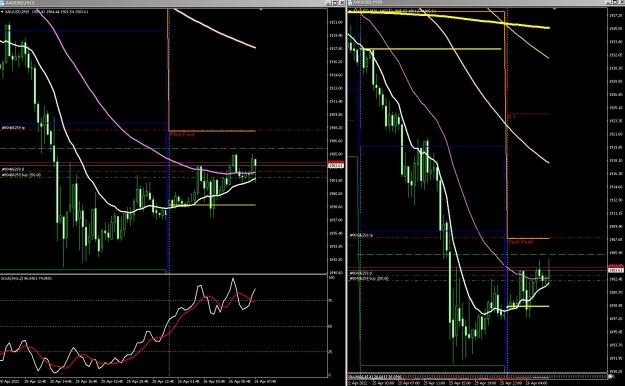
Task: Select the orange pivot level line, left chart
Action: coord(212,130)
